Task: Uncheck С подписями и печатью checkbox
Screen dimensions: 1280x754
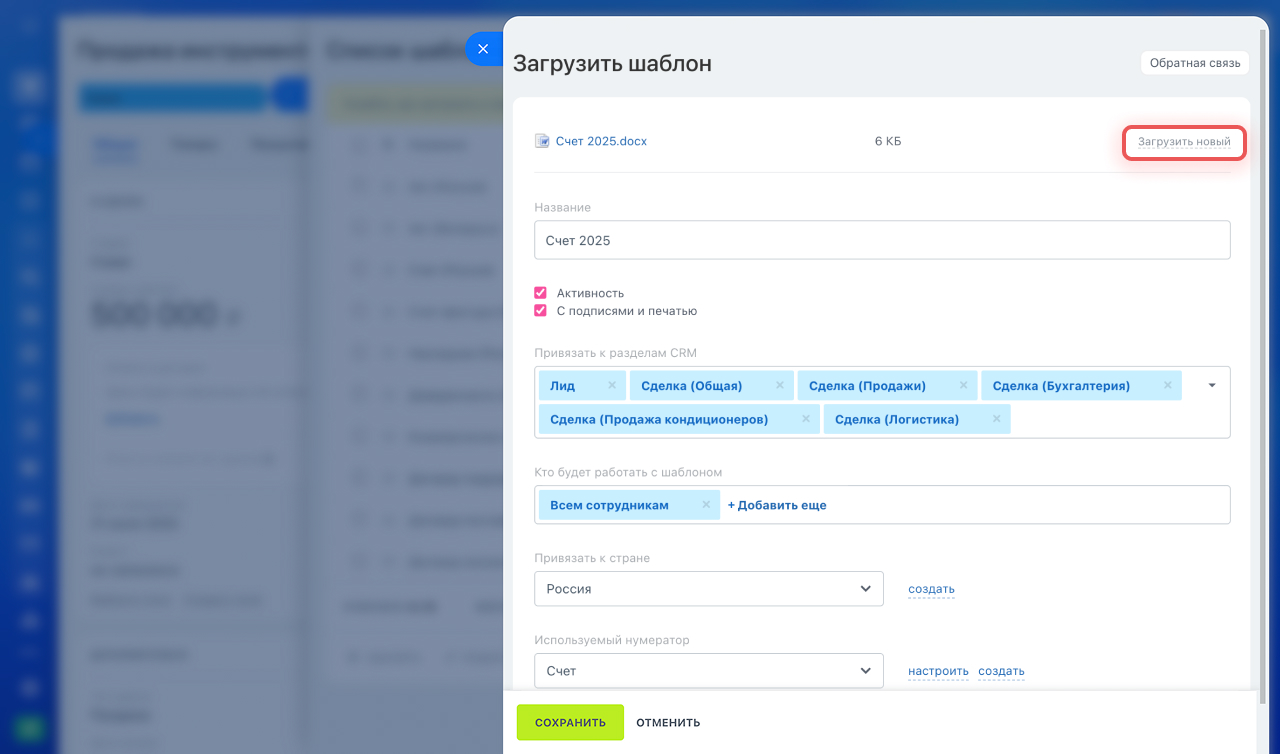Action: (541, 311)
